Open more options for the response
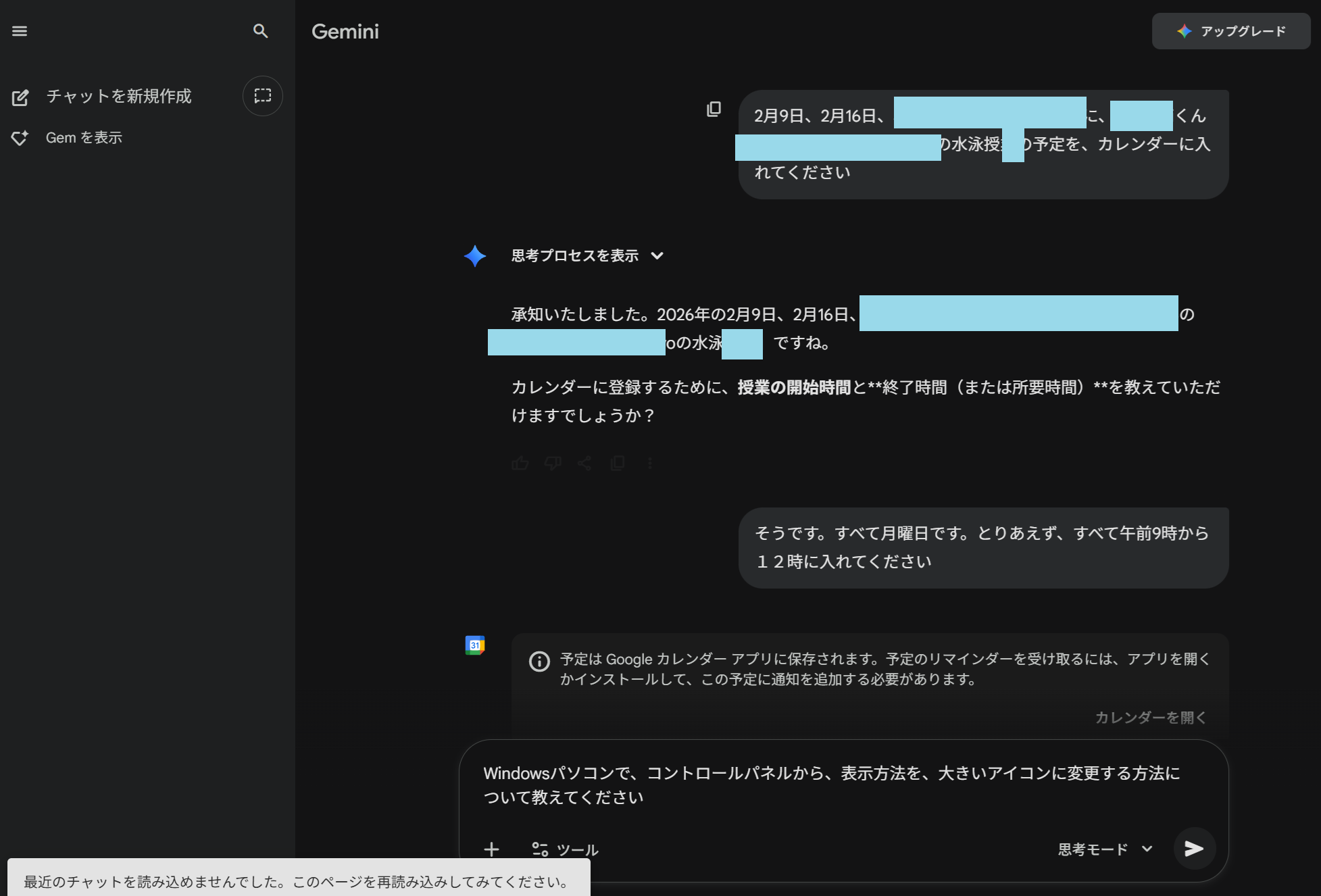The image size is (1321, 896). pyautogui.click(x=649, y=464)
